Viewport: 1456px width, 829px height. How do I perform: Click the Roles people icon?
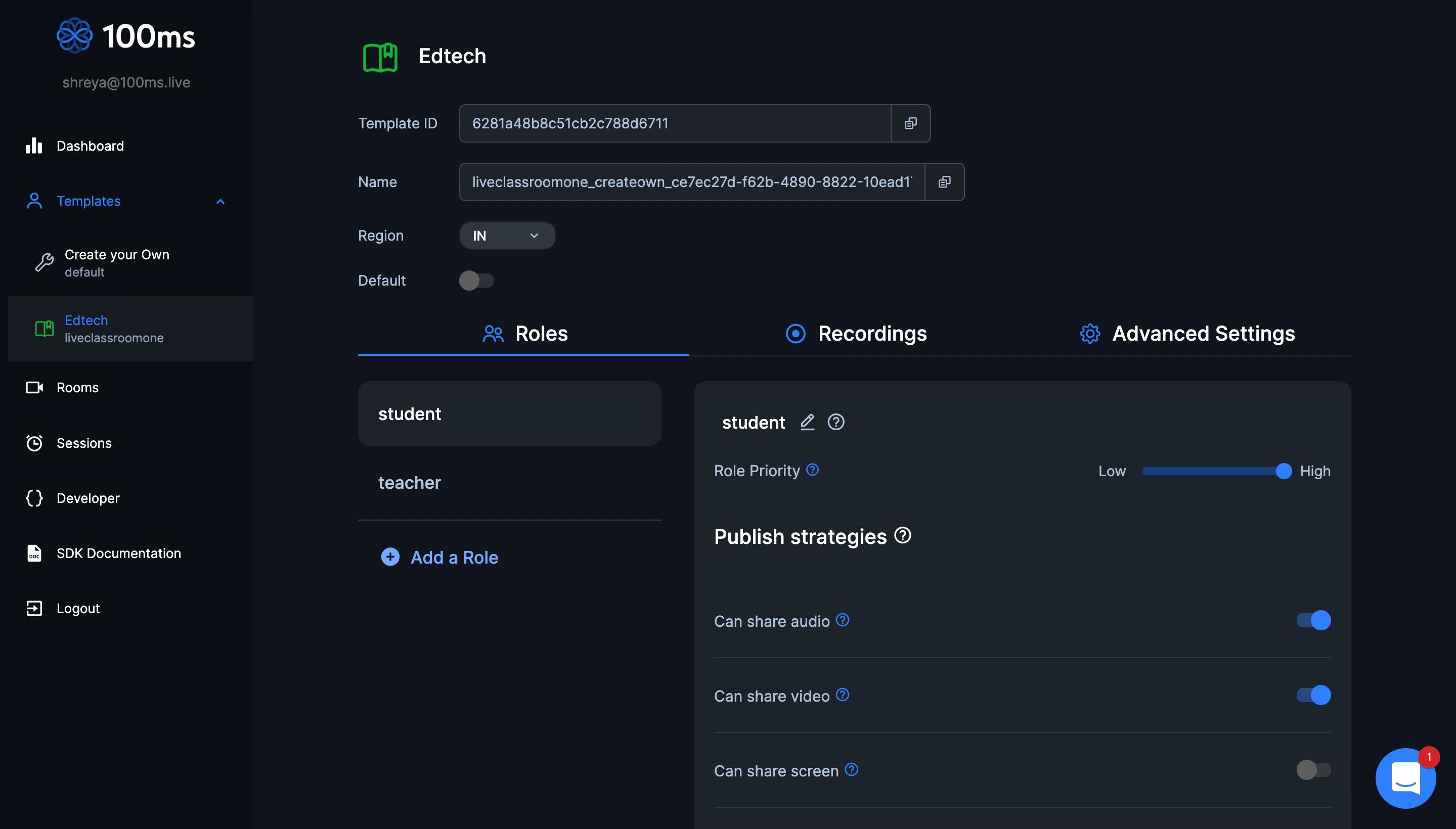tap(493, 334)
